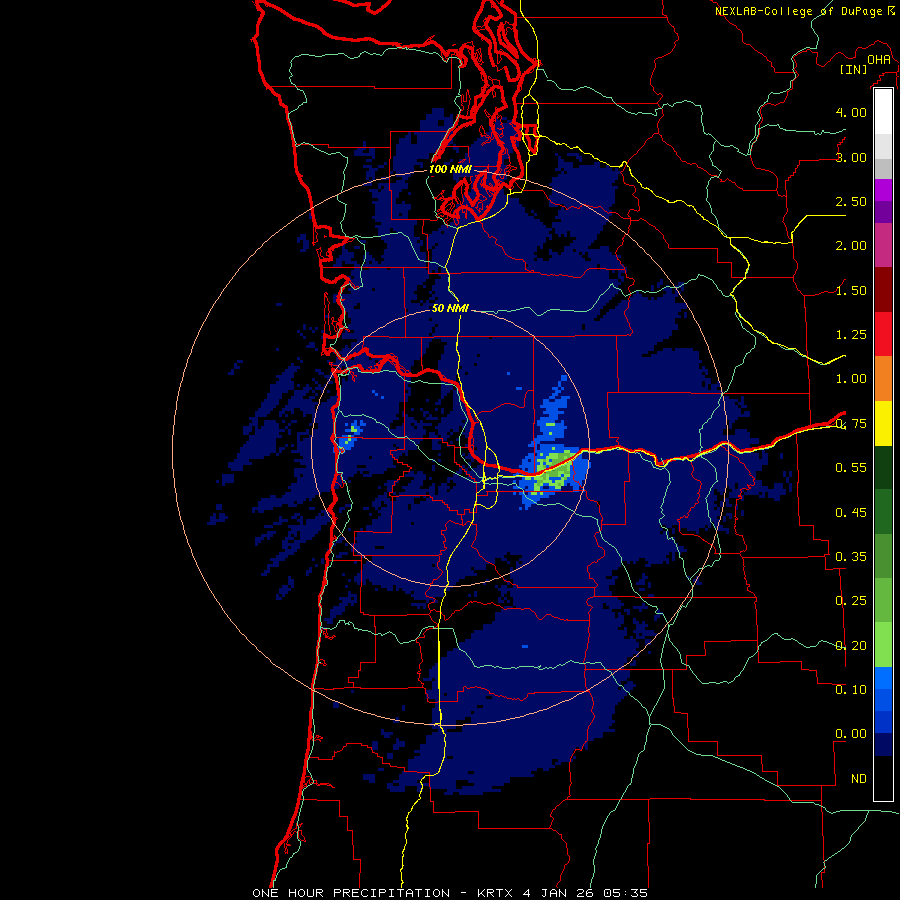
Task: Click the 1.00 scale label
Action: pyautogui.click(x=851, y=379)
